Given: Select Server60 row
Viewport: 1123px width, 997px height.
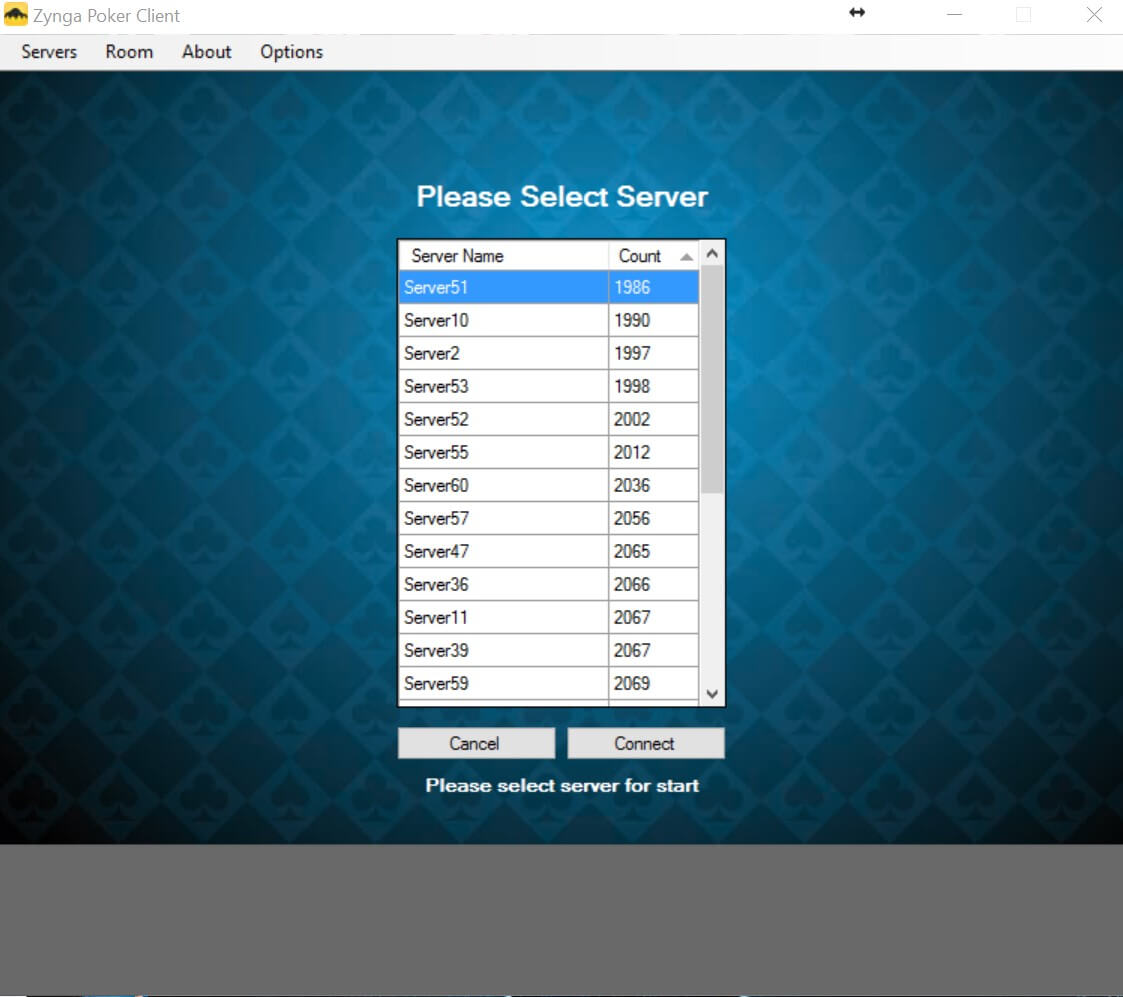Looking at the screenshot, I should click(x=549, y=485).
